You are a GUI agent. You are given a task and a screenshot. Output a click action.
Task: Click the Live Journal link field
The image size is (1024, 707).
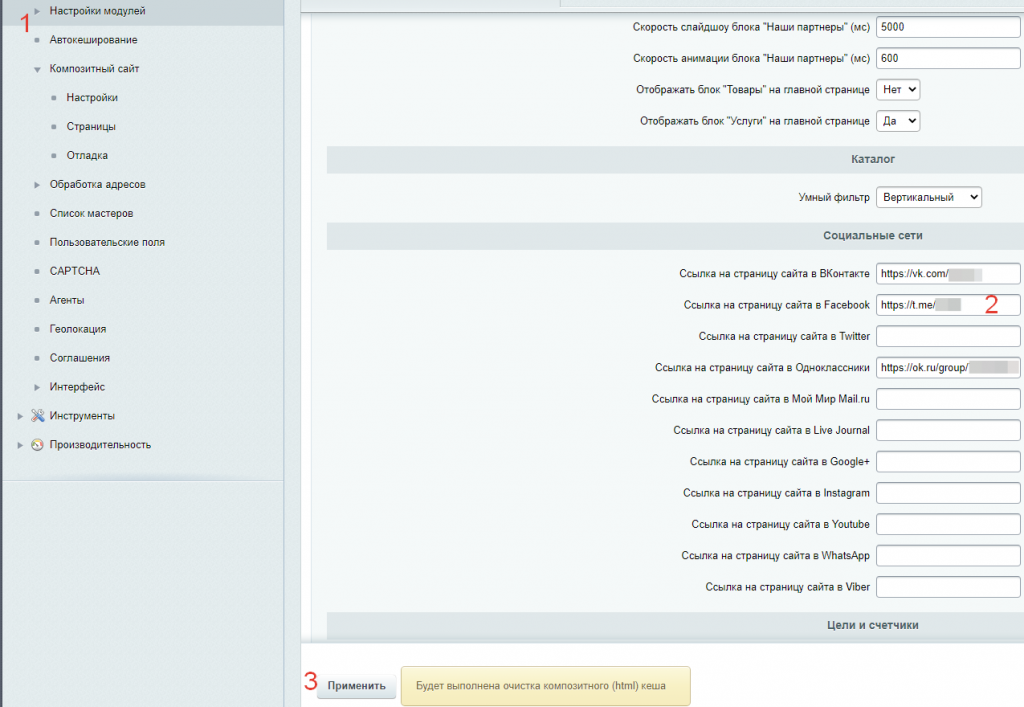pyautogui.click(x=948, y=430)
